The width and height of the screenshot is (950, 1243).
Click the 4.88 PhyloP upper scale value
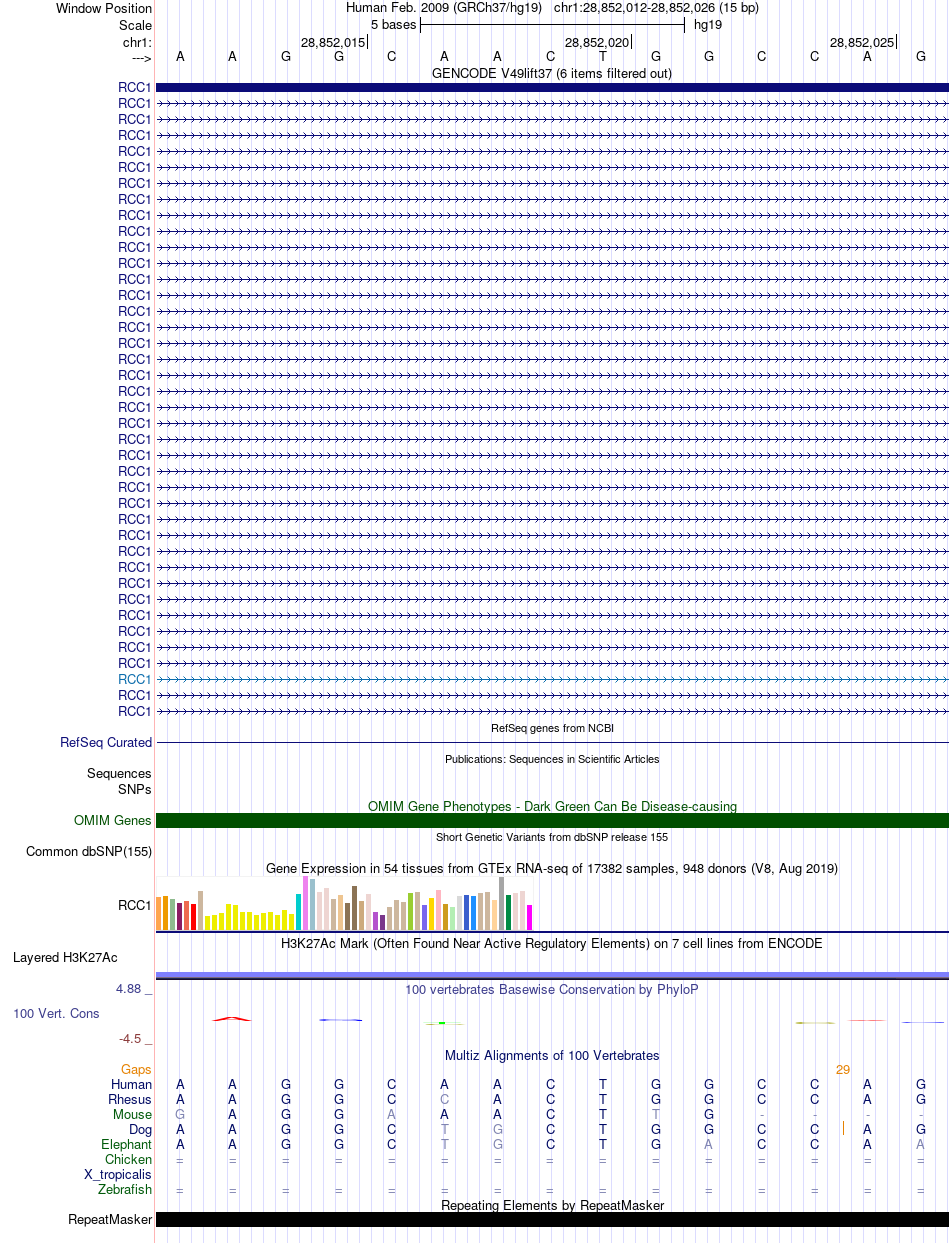coord(132,990)
